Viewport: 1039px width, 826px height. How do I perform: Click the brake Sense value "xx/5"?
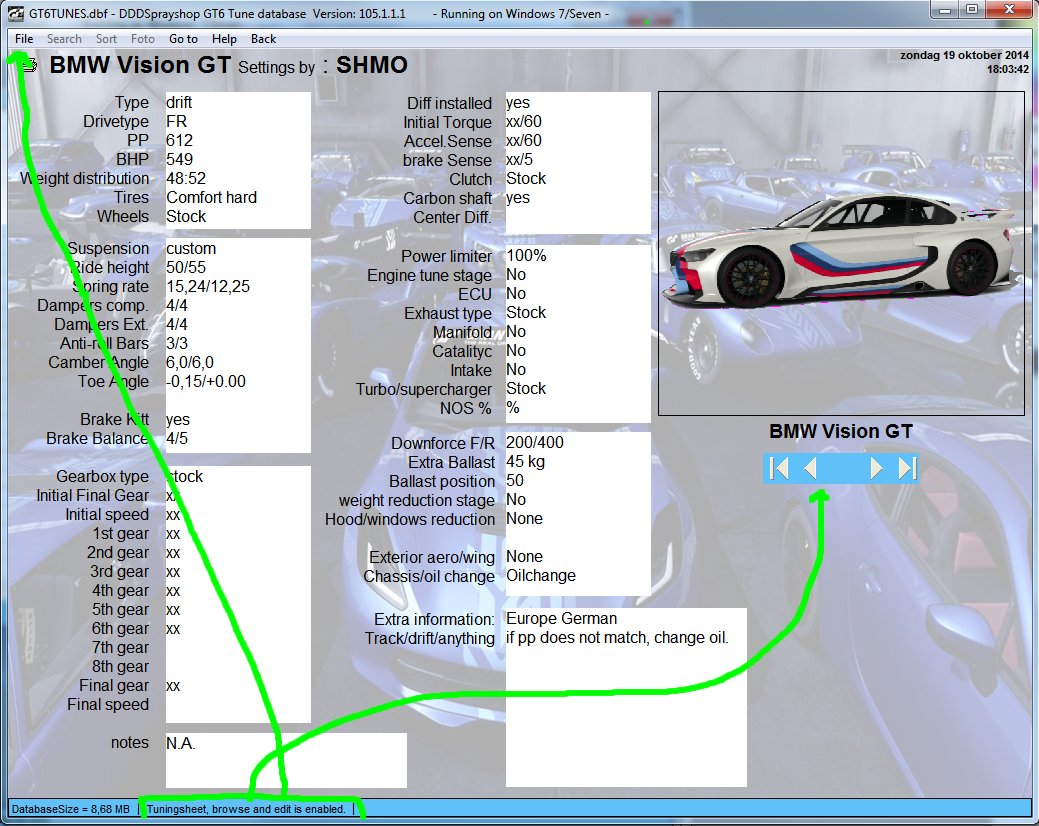tap(520, 160)
